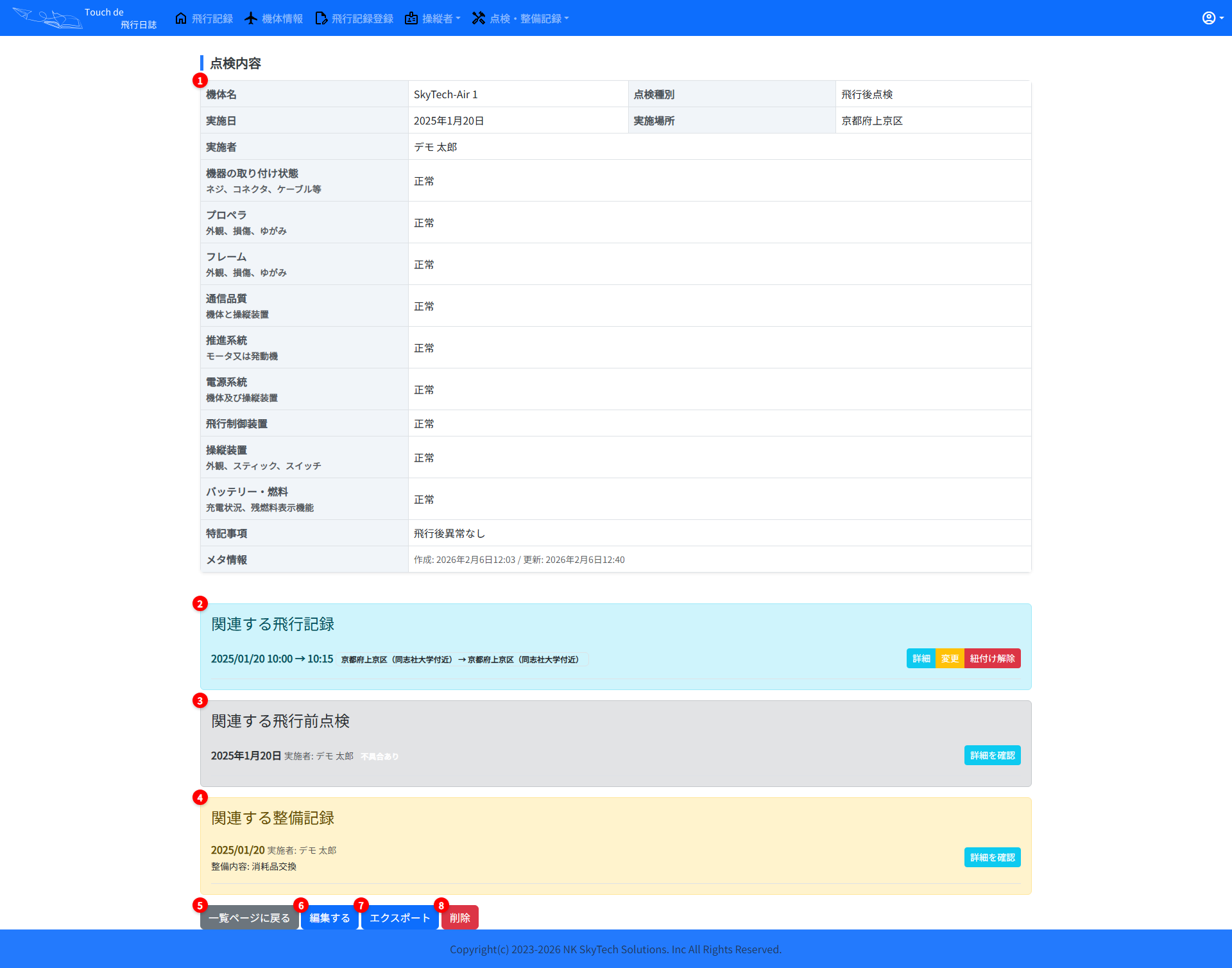Click the document-edit icon for 飛行記録登録
Screen dimensions: 1232x968
click(321, 18)
